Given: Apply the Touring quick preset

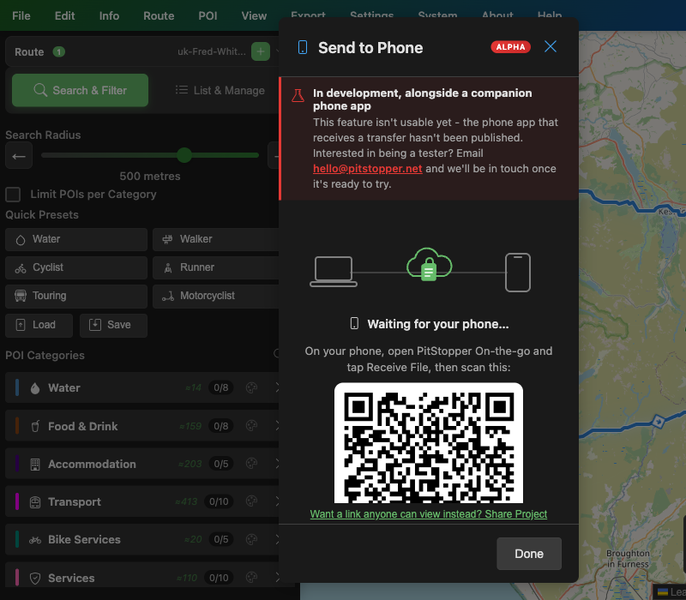Looking at the screenshot, I should pyautogui.click(x=76, y=296).
